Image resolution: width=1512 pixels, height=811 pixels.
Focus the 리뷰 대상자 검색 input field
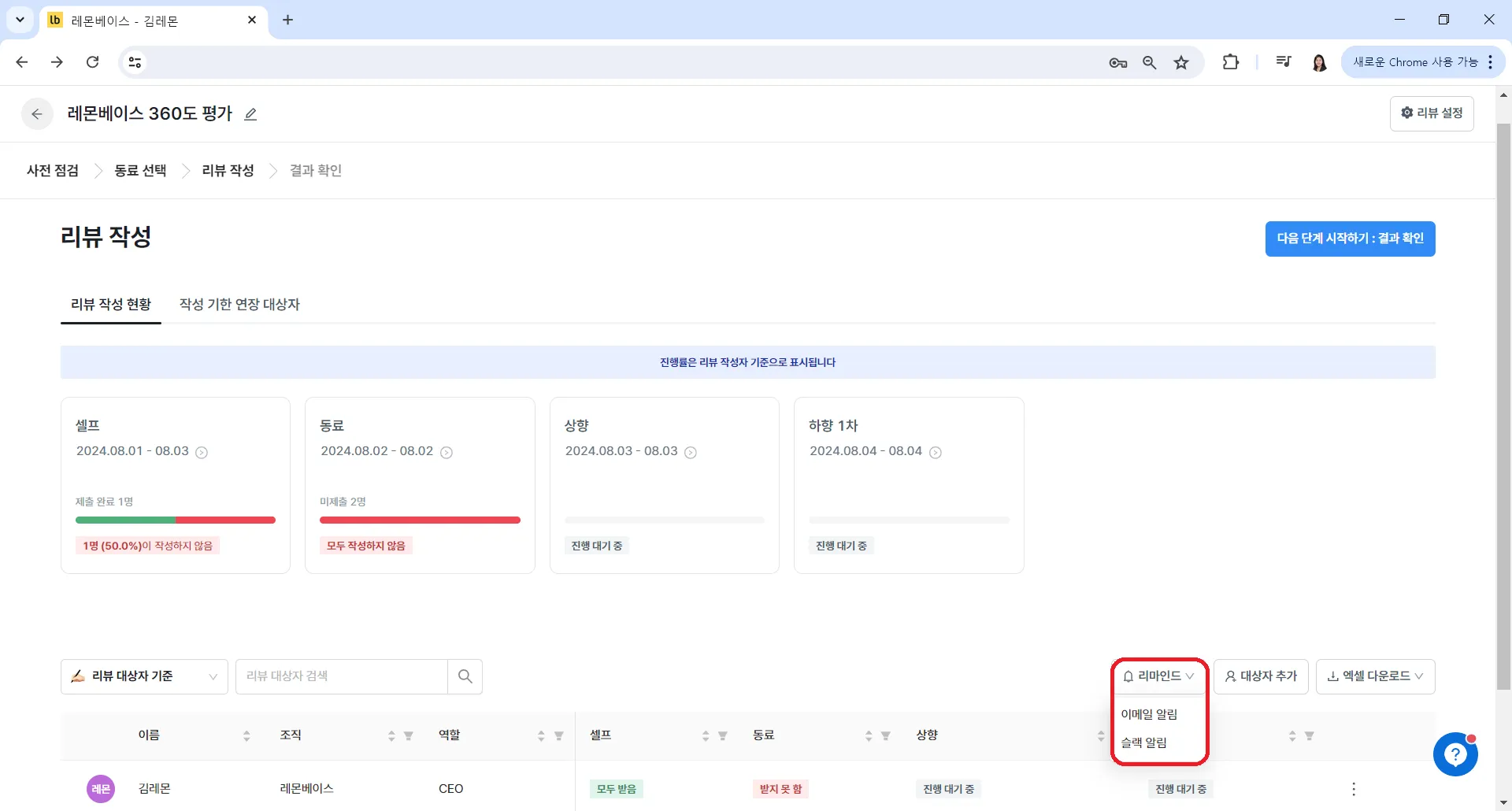(x=342, y=676)
